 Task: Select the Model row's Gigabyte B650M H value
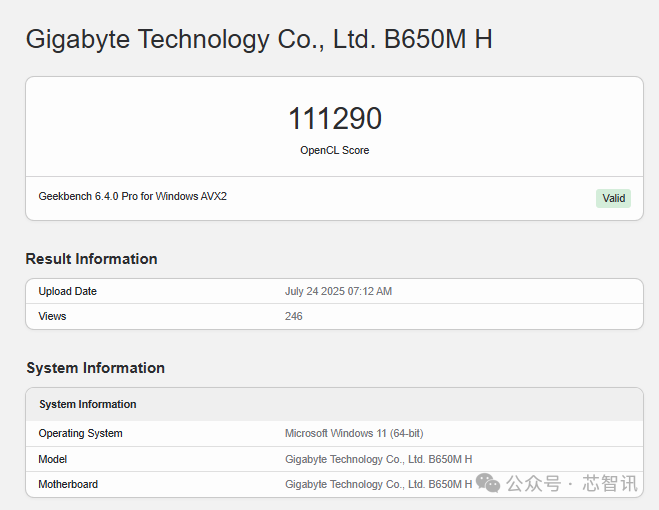pos(378,459)
